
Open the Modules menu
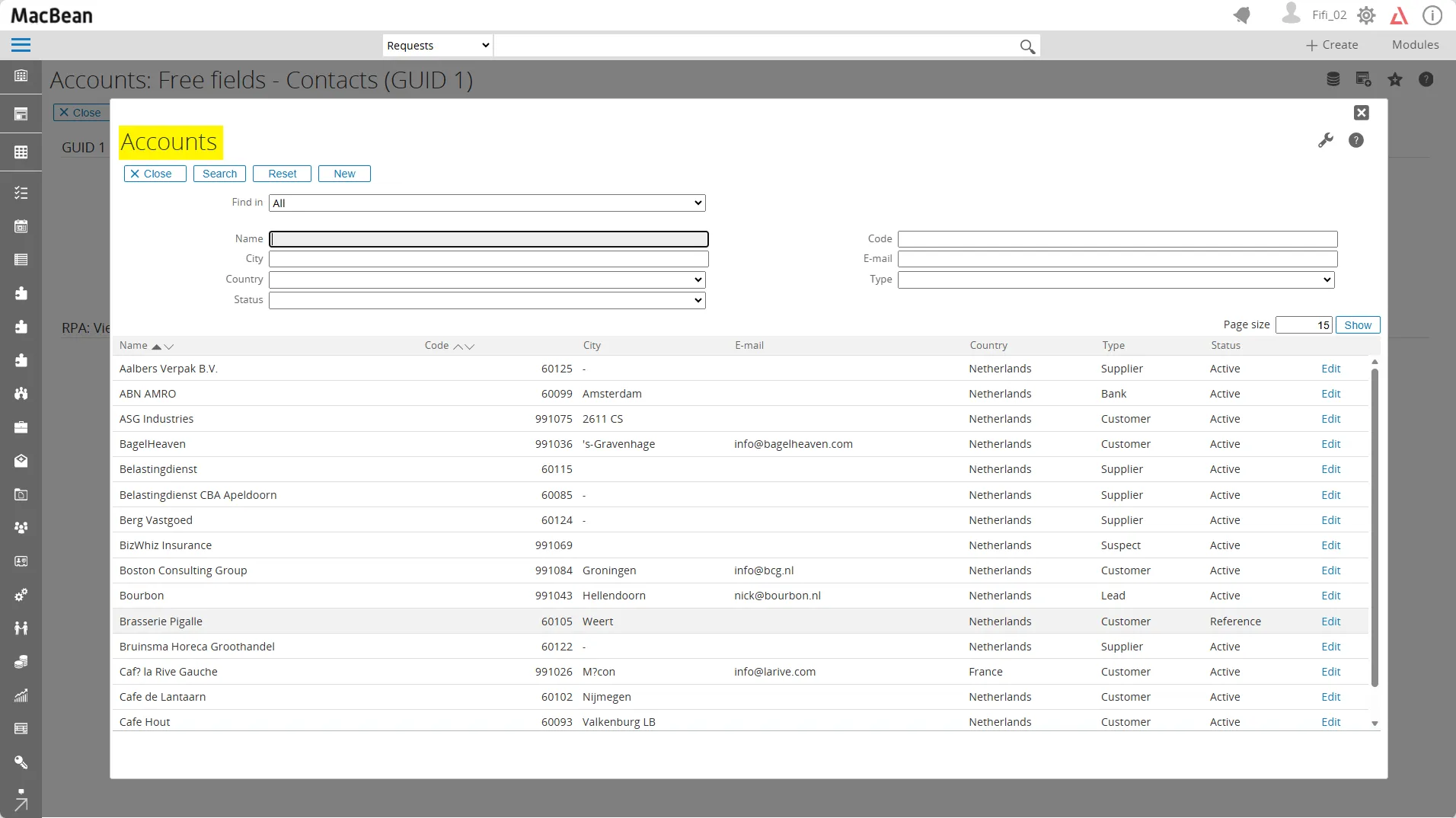(1415, 45)
